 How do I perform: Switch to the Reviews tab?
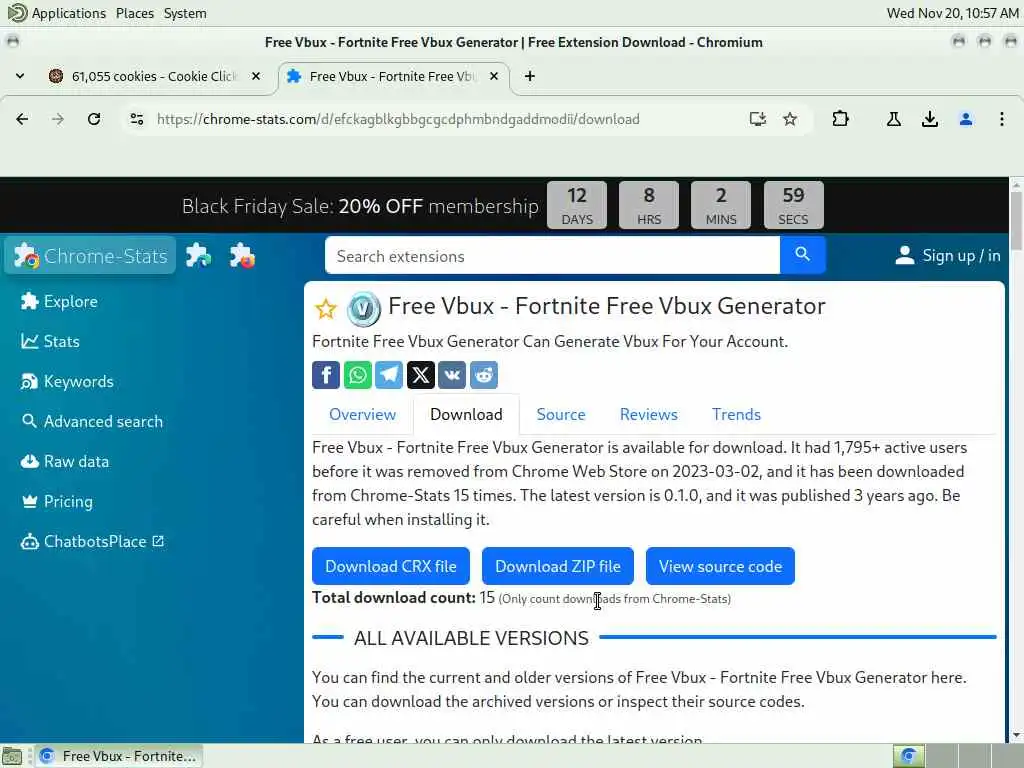648,414
